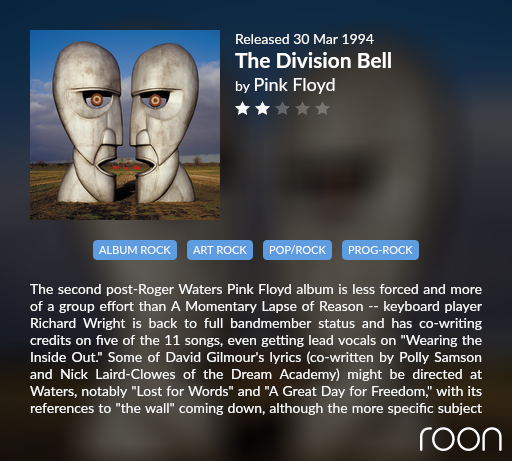Image resolution: width=512 pixels, height=461 pixels.
Task: Click the Released 30 Mar 1994 text
Action: 304,39
